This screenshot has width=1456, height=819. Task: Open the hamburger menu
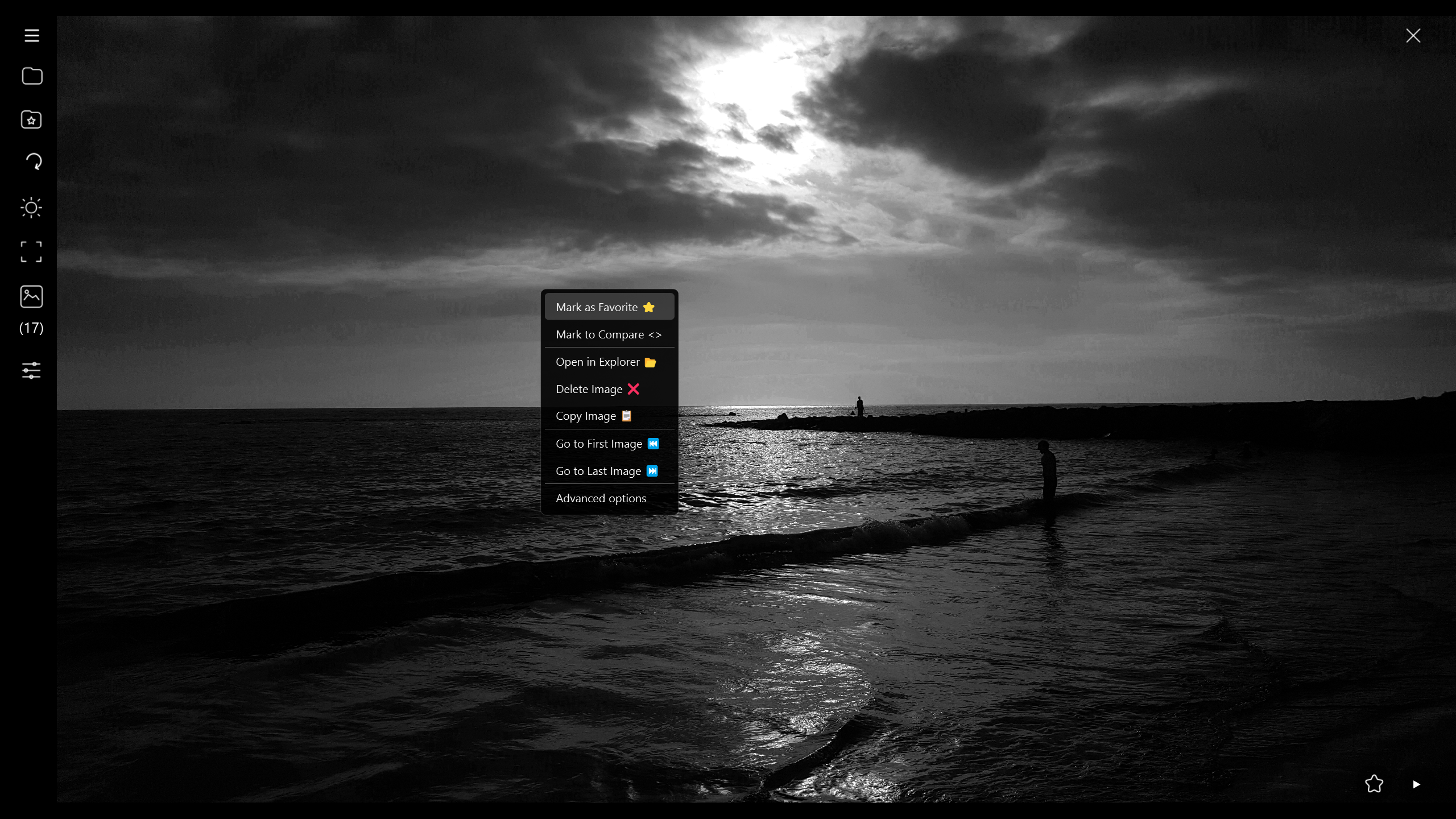[x=31, y=35]
